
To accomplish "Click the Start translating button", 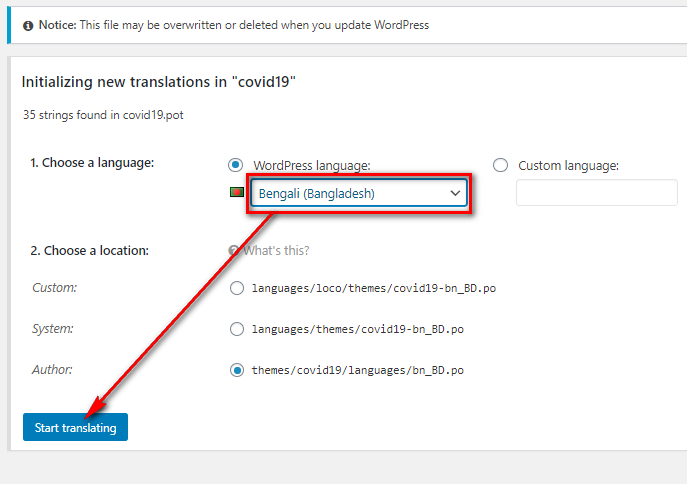I will [75, 427].
